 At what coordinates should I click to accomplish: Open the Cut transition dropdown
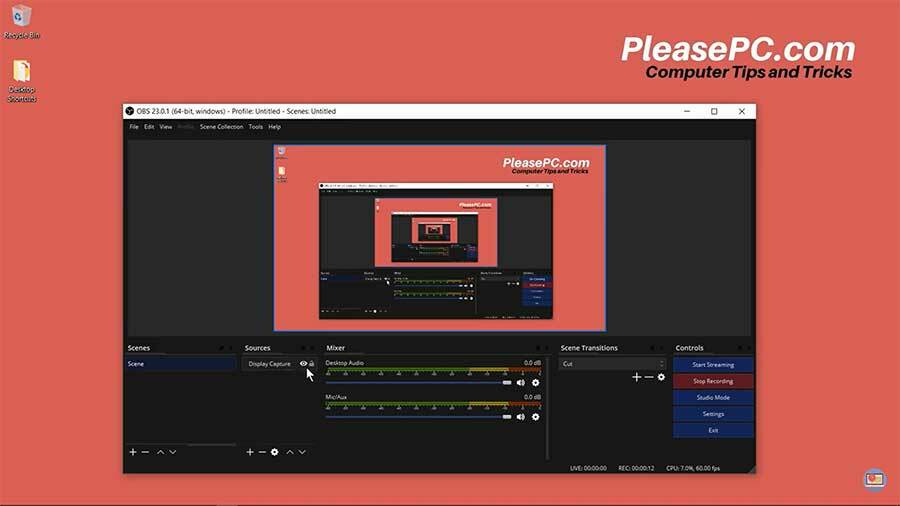pyautogui.click(x=612, y=364)
